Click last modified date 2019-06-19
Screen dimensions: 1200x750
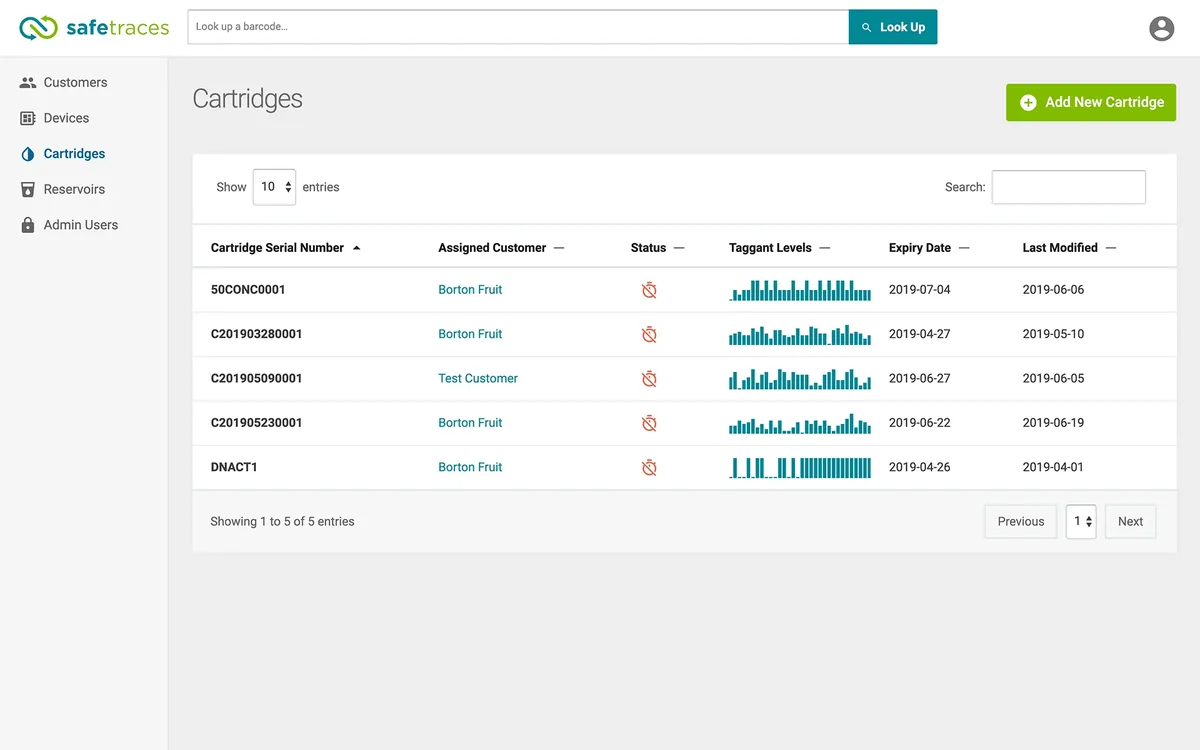(x=1053, y=423)
